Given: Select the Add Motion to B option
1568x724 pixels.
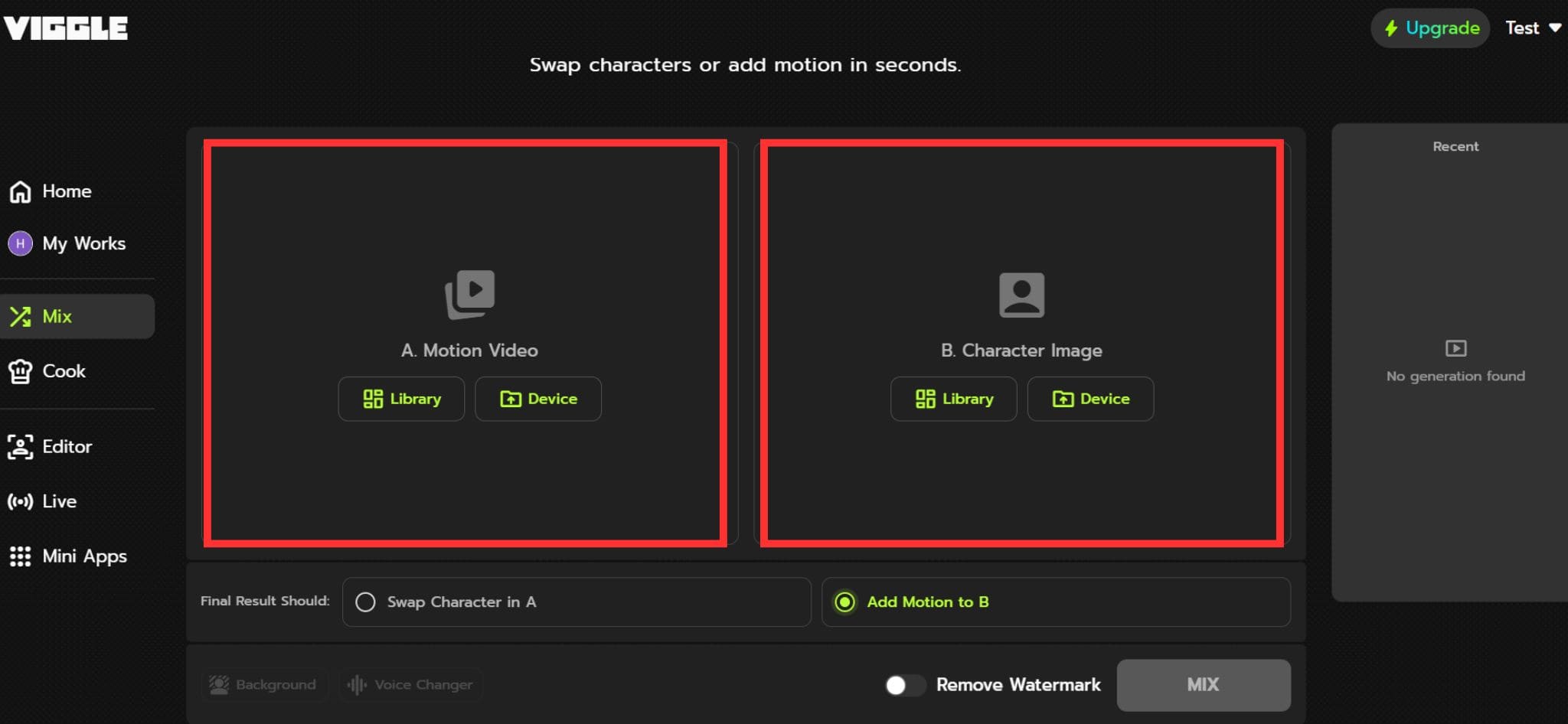Looking at the screenshot, I should [x=845, y=602].
